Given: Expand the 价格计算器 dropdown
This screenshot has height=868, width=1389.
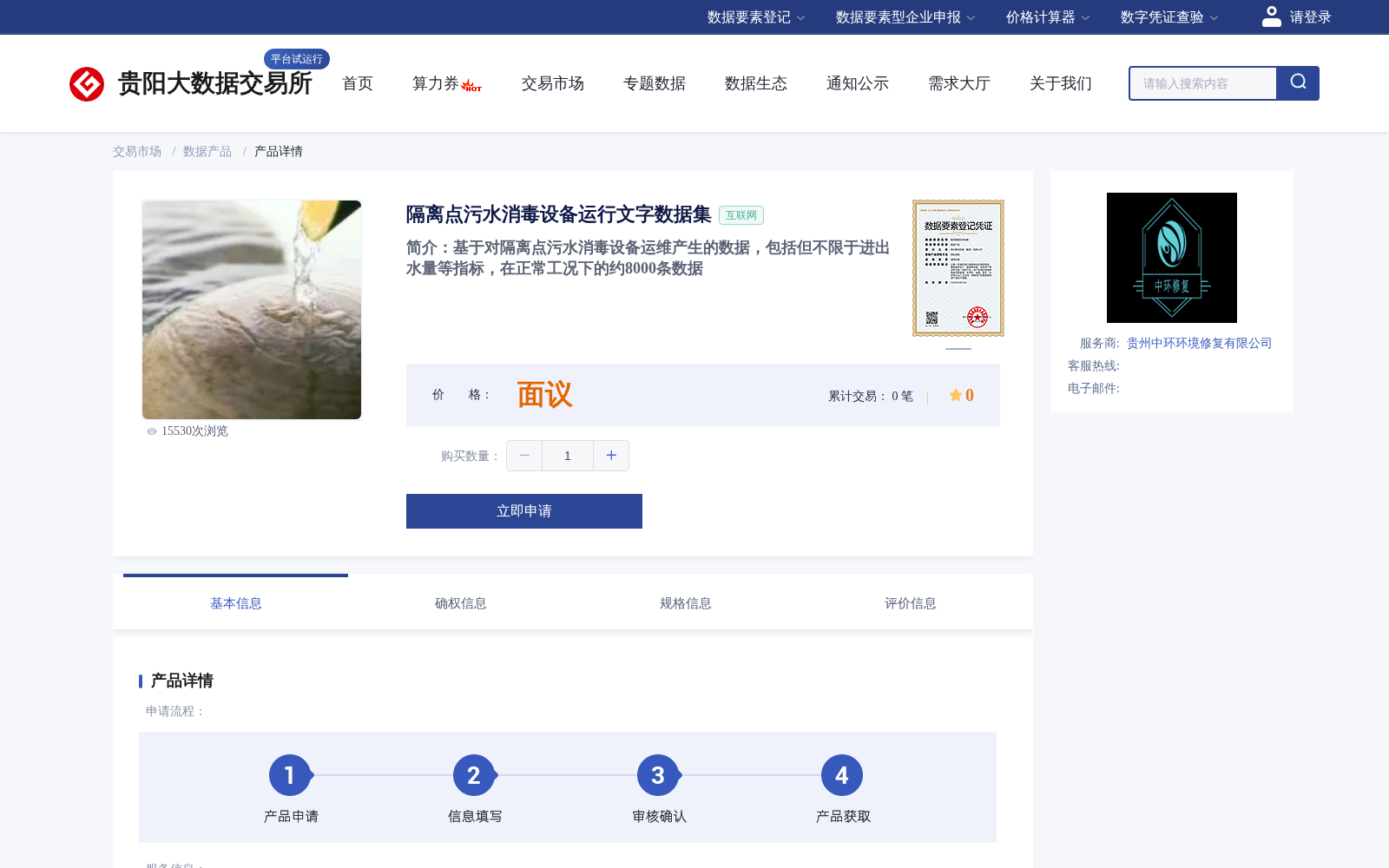Looking at the screenshot, I should coord(1048,17).
